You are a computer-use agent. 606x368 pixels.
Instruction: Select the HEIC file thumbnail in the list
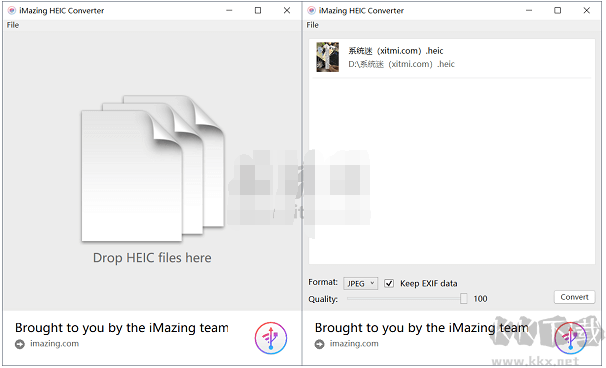coord(328,57)
